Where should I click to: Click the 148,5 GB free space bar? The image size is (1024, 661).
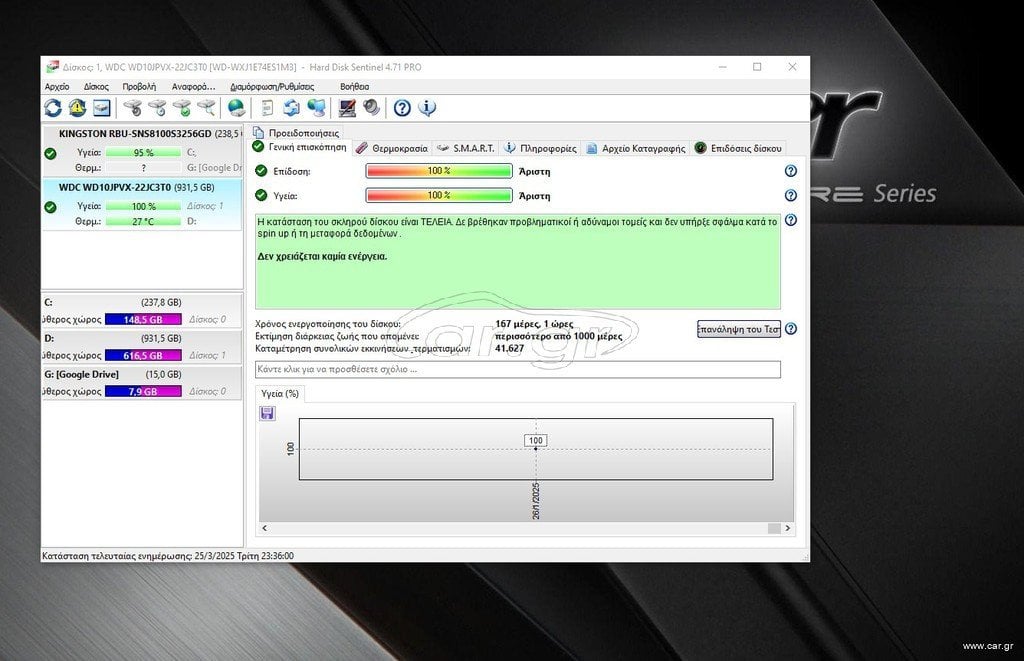(143, 319)
